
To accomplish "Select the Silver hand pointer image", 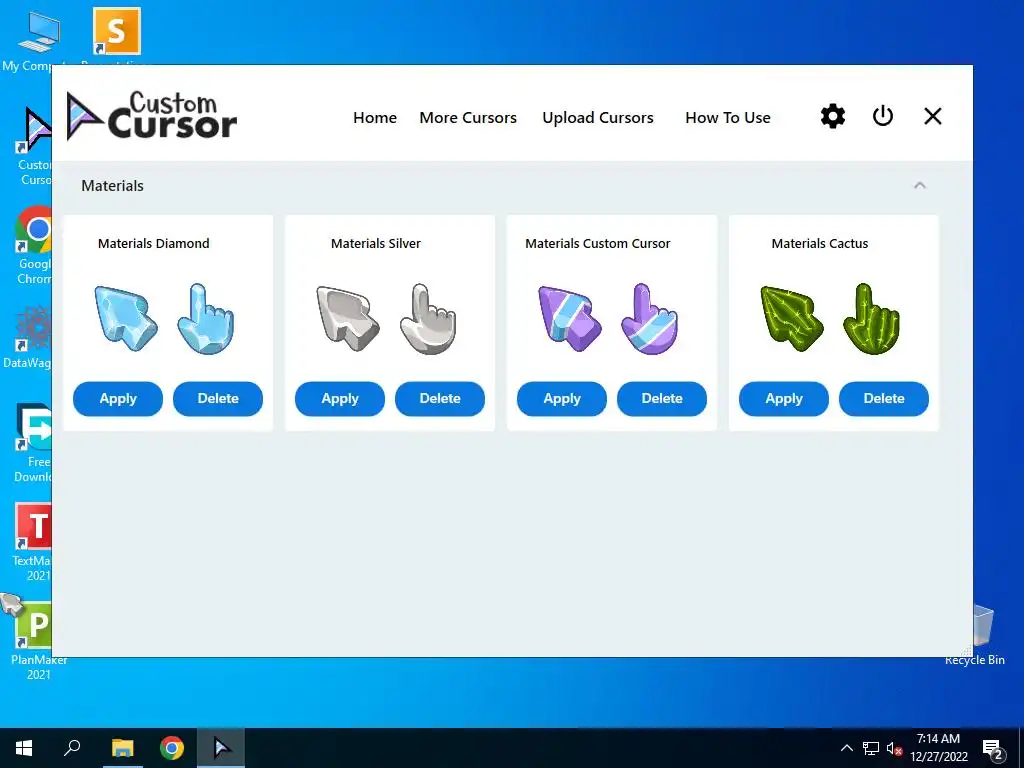I will click(428, 319).
